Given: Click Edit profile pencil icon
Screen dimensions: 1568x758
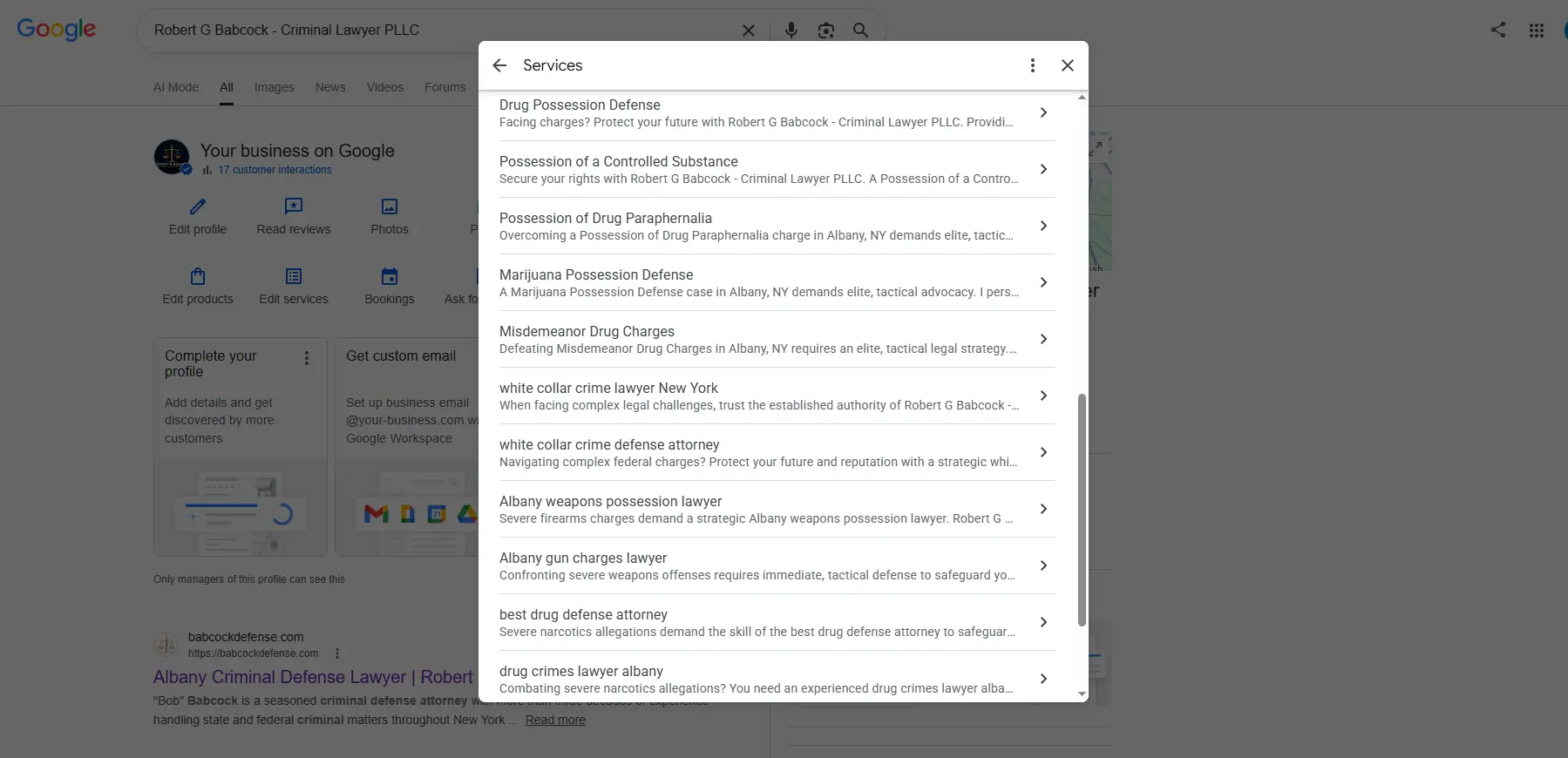Looking at the screenshot, I should coord(198,206).
